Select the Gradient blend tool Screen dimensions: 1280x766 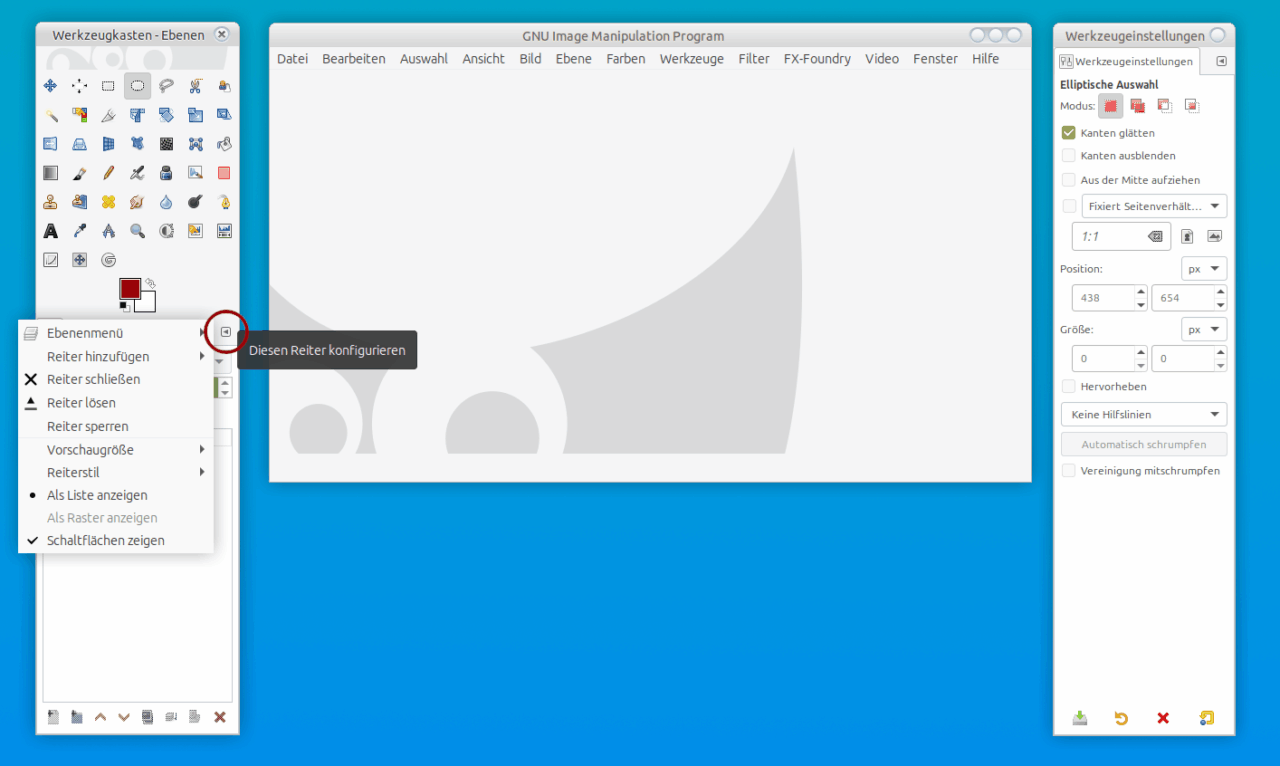click(51, 173)
